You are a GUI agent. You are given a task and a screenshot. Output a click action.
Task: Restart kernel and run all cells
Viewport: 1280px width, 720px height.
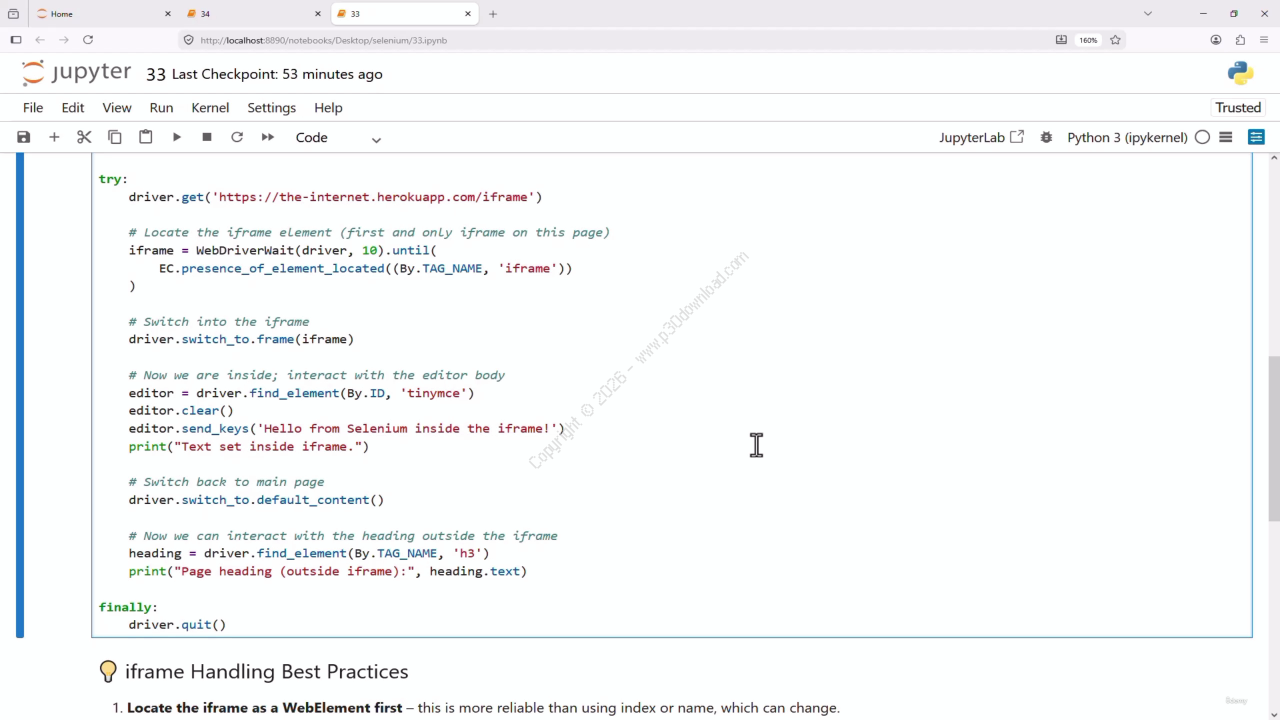tap(268, 137)
